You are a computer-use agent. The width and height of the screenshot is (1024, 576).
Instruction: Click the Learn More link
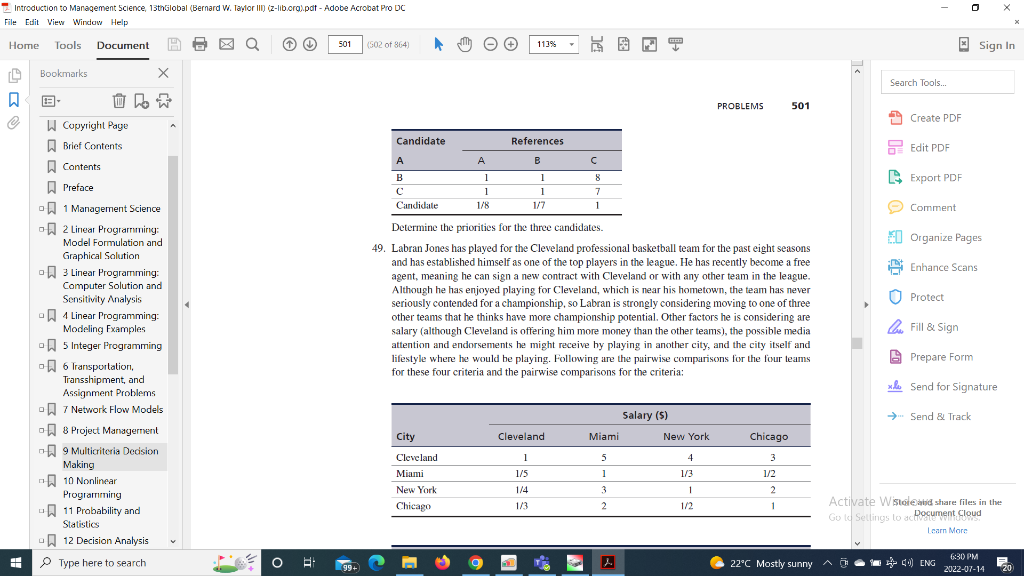point(946,530)
